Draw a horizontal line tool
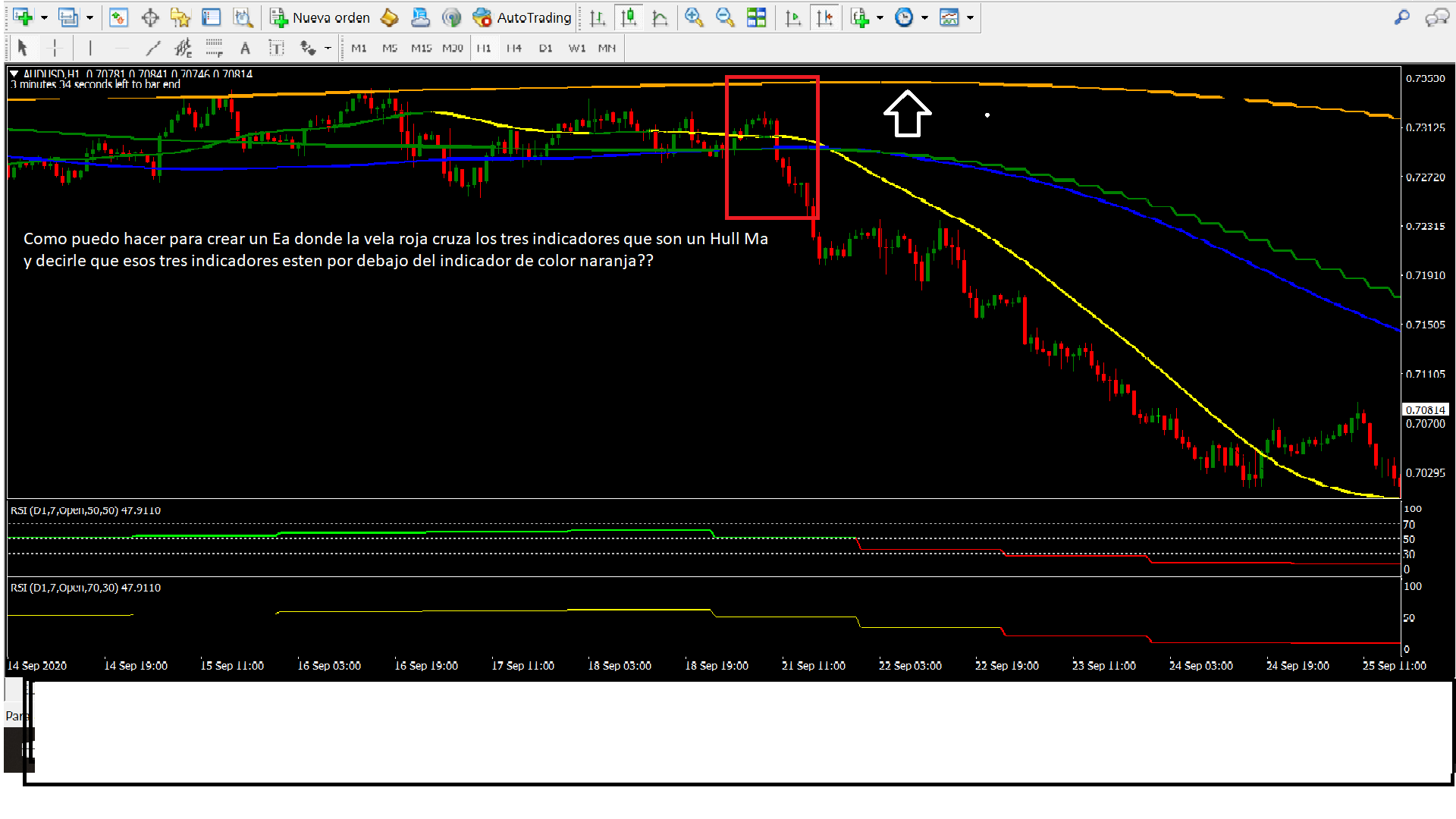Screen dimensions: 1456x819 coord(121,49)
